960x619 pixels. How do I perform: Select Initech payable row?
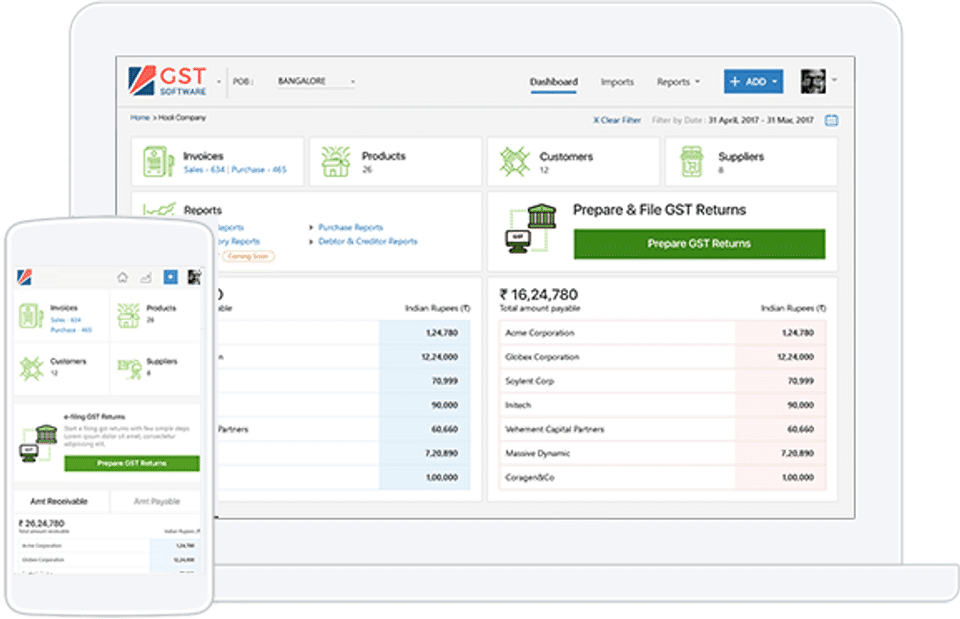[662, 405]
